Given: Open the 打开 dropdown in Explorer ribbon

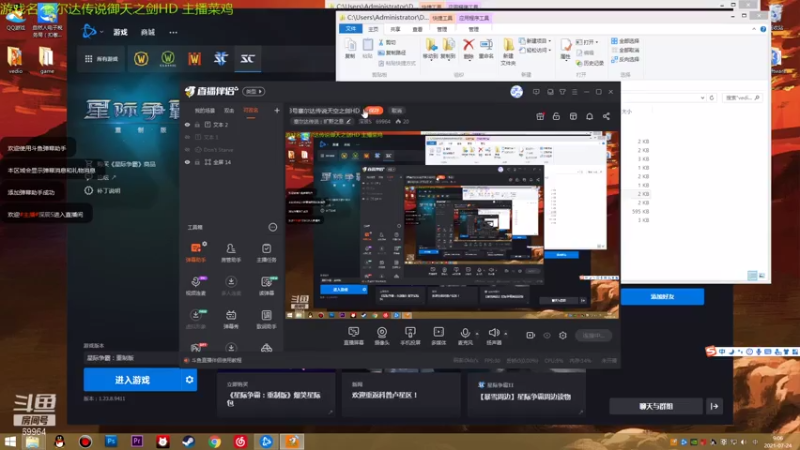Looking at the screenshot, I should click(x=587, y=42).
